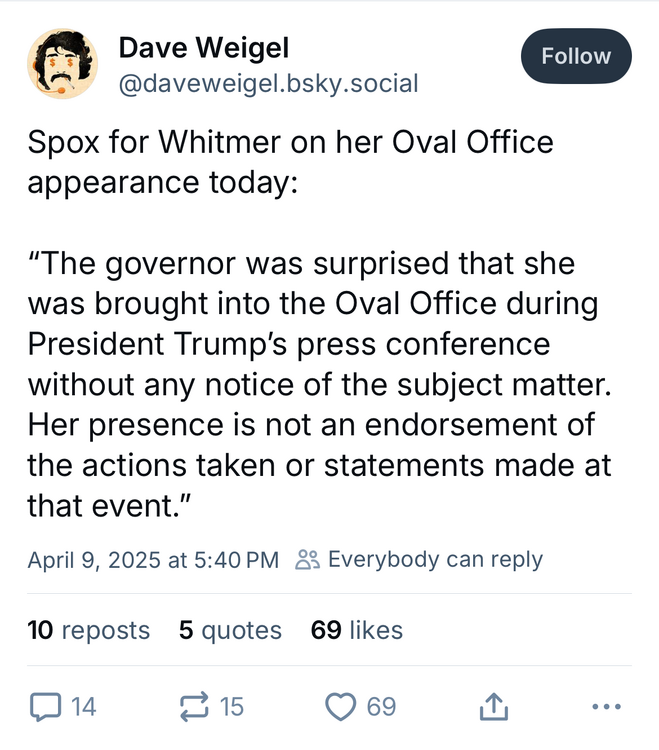Click the number 69 beside the heart

coord(381,707)
